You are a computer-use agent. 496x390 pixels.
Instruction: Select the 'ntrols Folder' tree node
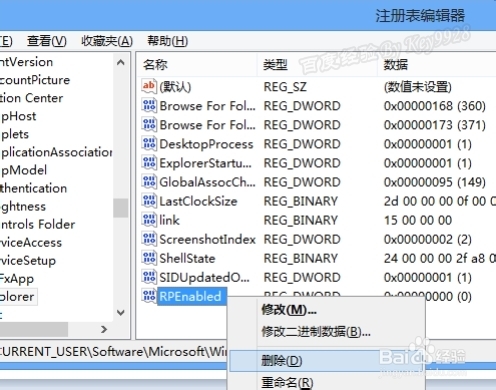(x=38, y=224)
